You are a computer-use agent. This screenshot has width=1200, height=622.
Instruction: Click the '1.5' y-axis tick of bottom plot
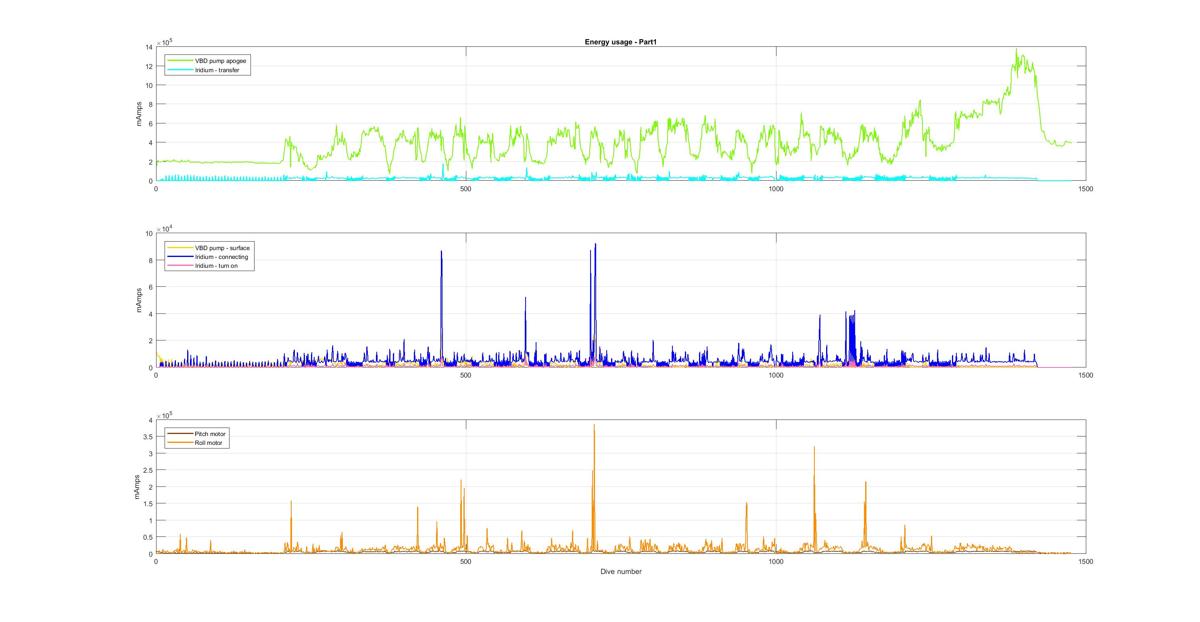[x=147, y=504]
